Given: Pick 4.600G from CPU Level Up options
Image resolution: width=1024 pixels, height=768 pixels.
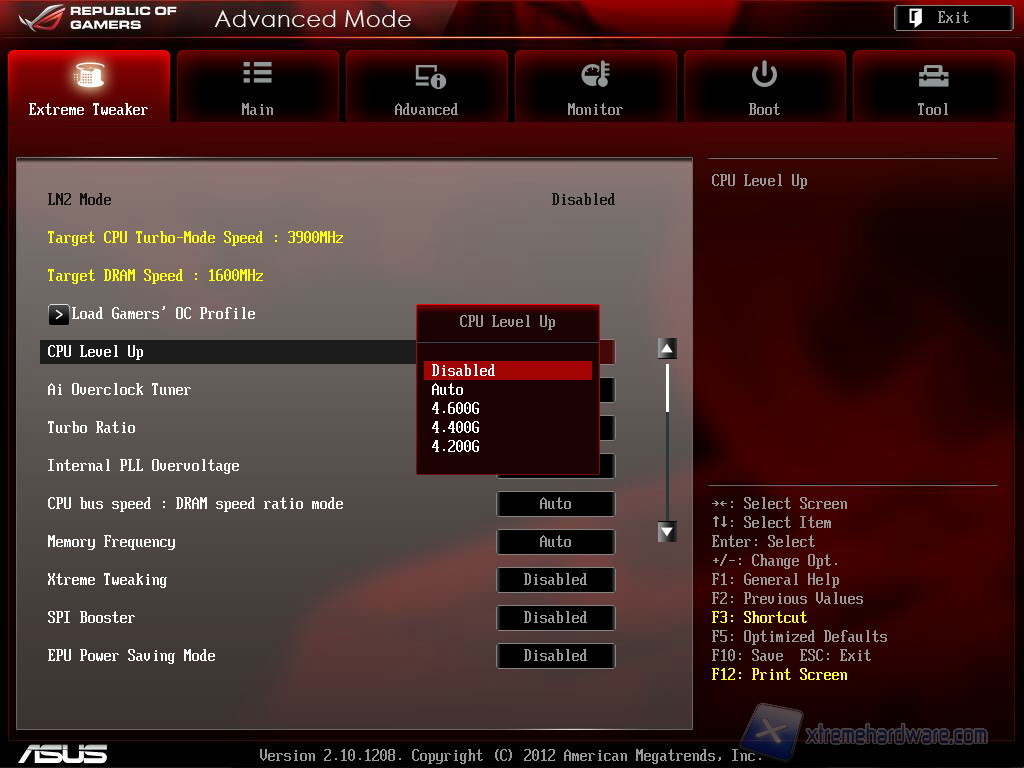Looking at the screenshot, I should pyautogui.click(x=456, y=409).
